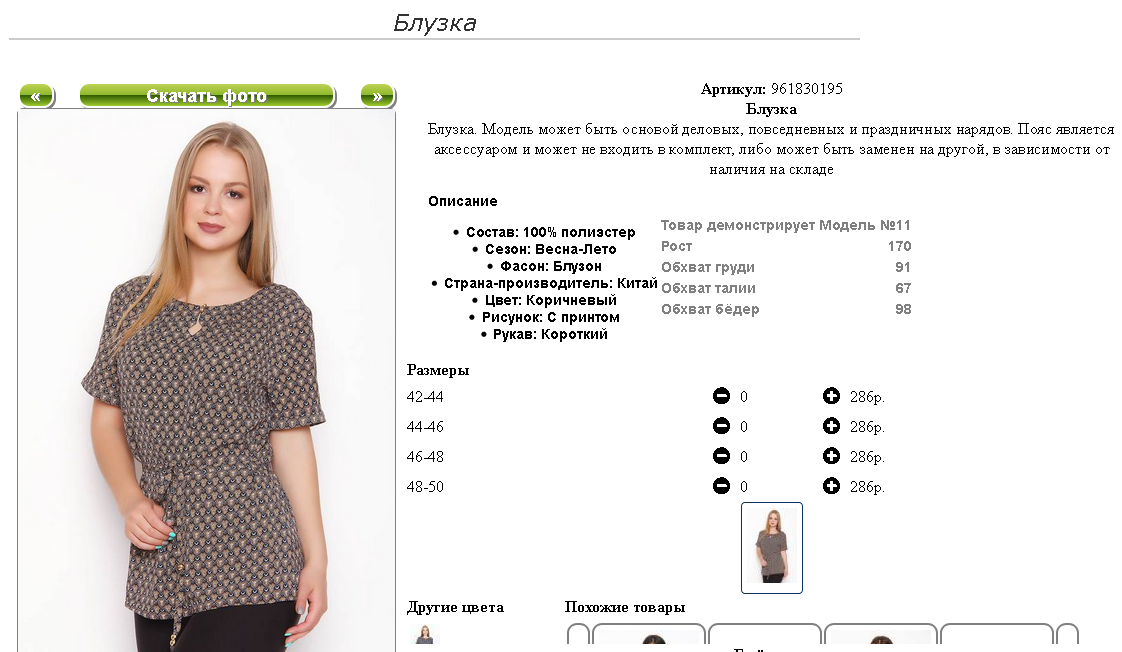Click the minus icon for size 46-48
The height and width of the screenshot is (652, 1122).
coord(721,456)
